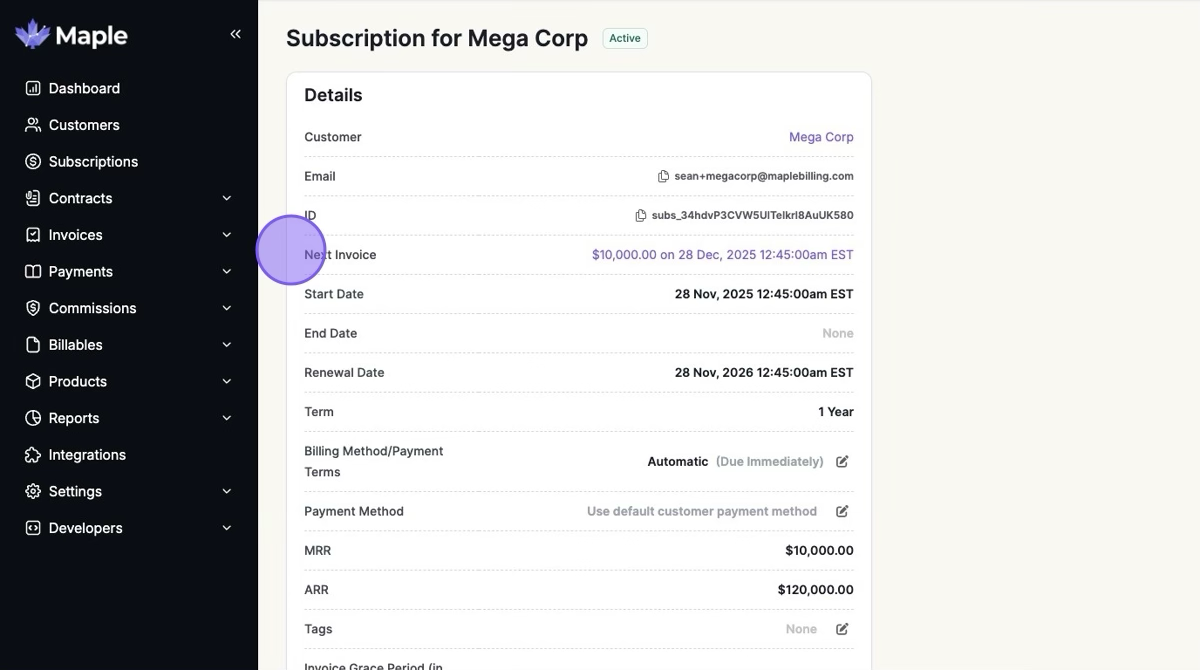Open the Integrations page
Screen dimensions: 1200x670
tap(87, 455)
